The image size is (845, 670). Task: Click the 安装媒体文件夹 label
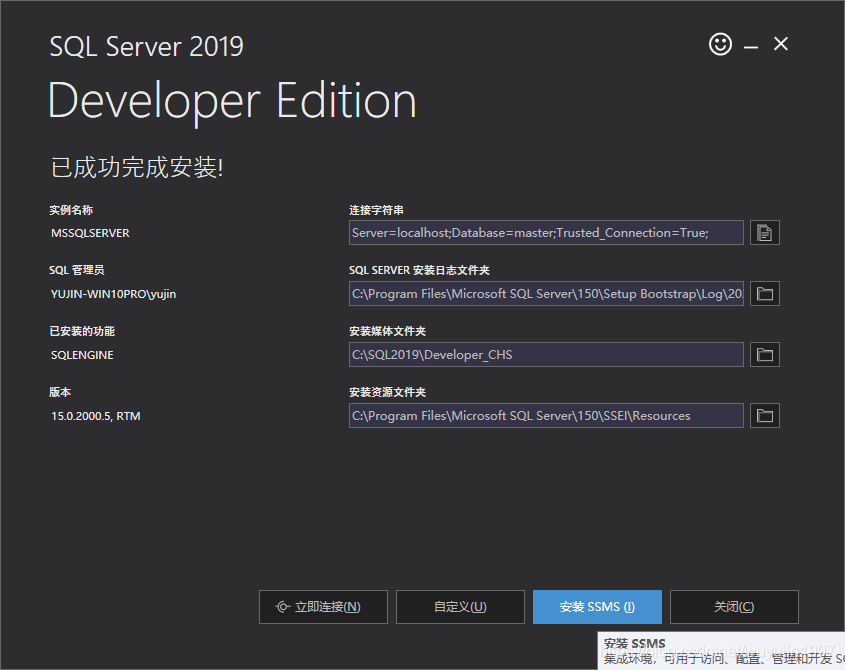pos(387,331)
